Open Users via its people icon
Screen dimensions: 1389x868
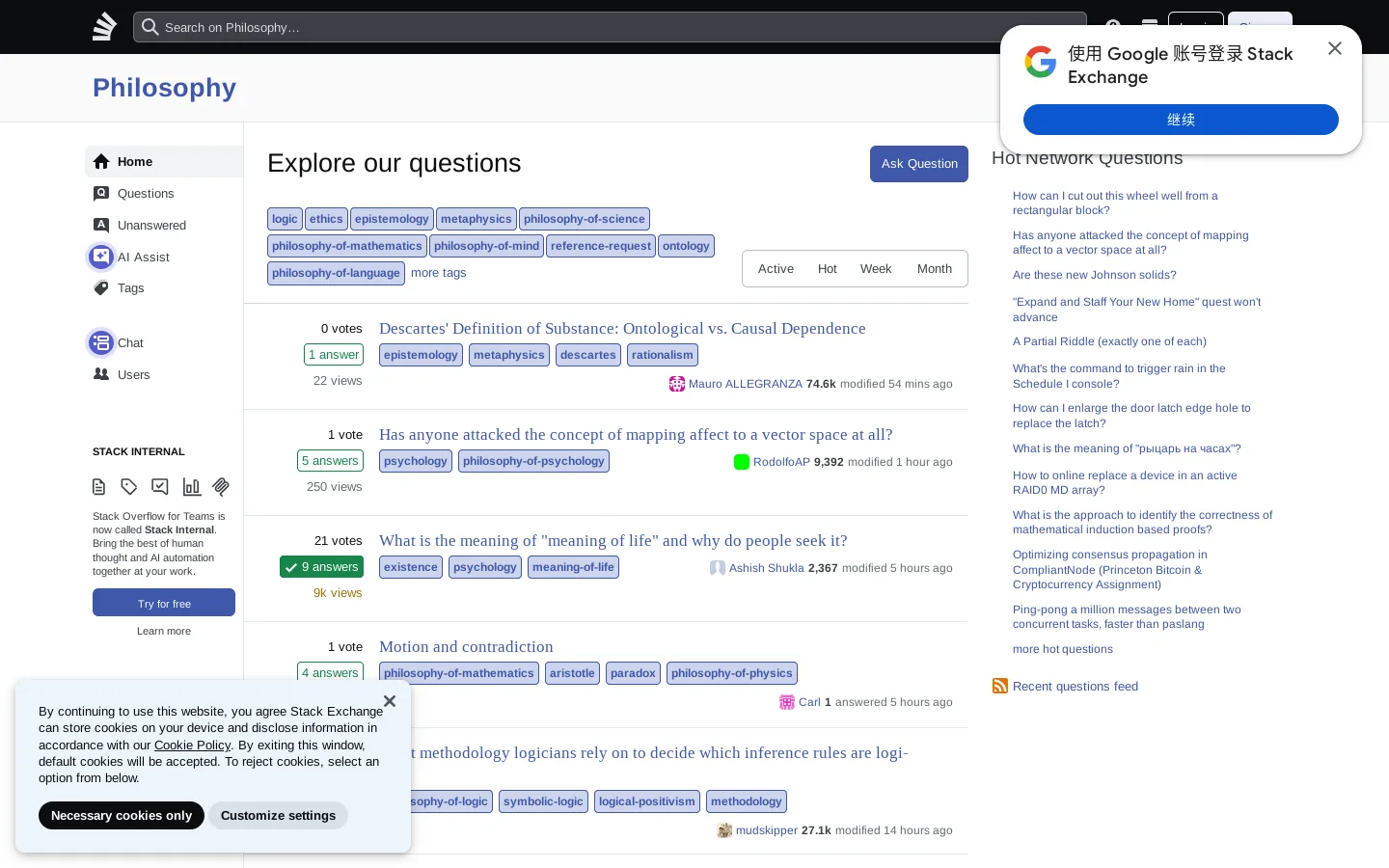(101, 374)
